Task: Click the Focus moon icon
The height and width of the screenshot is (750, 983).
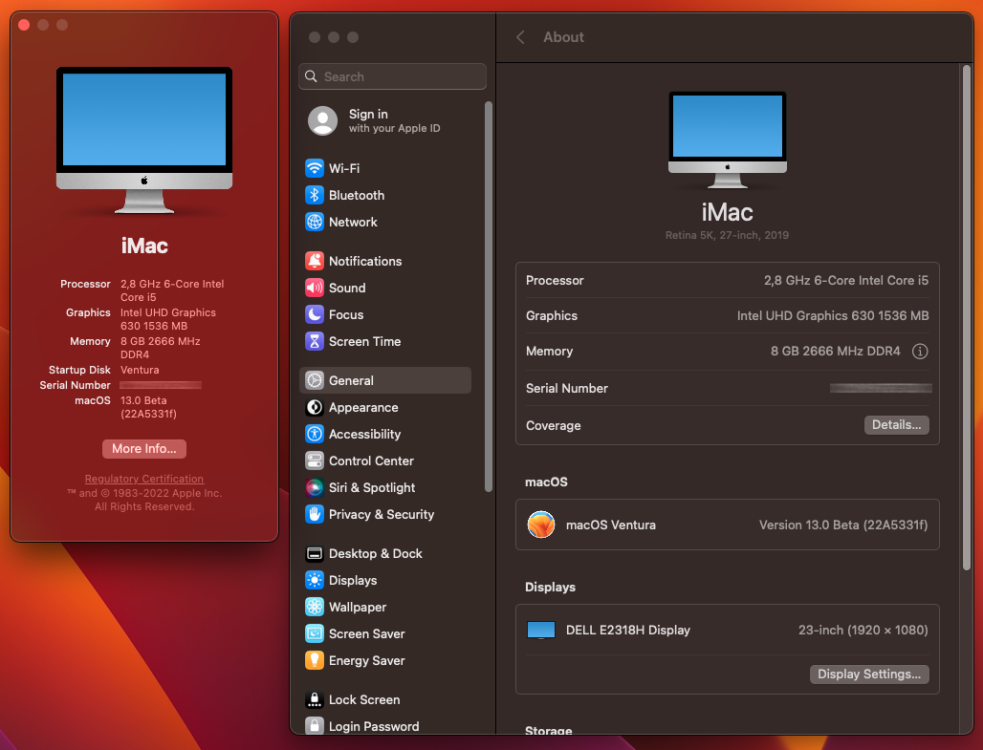Action: 314,314
